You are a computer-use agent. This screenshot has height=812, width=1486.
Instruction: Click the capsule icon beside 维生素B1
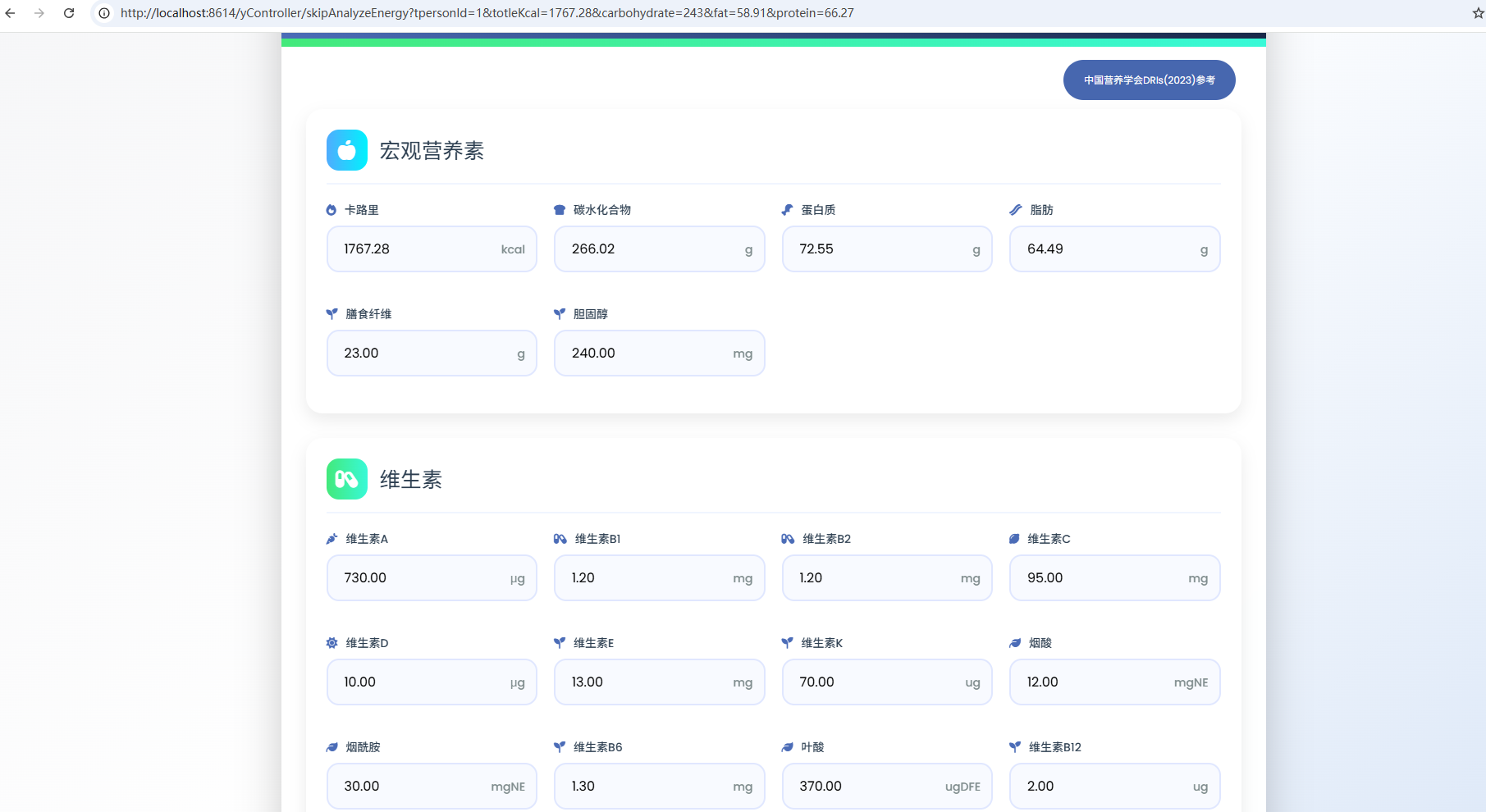tap(560, 539)
